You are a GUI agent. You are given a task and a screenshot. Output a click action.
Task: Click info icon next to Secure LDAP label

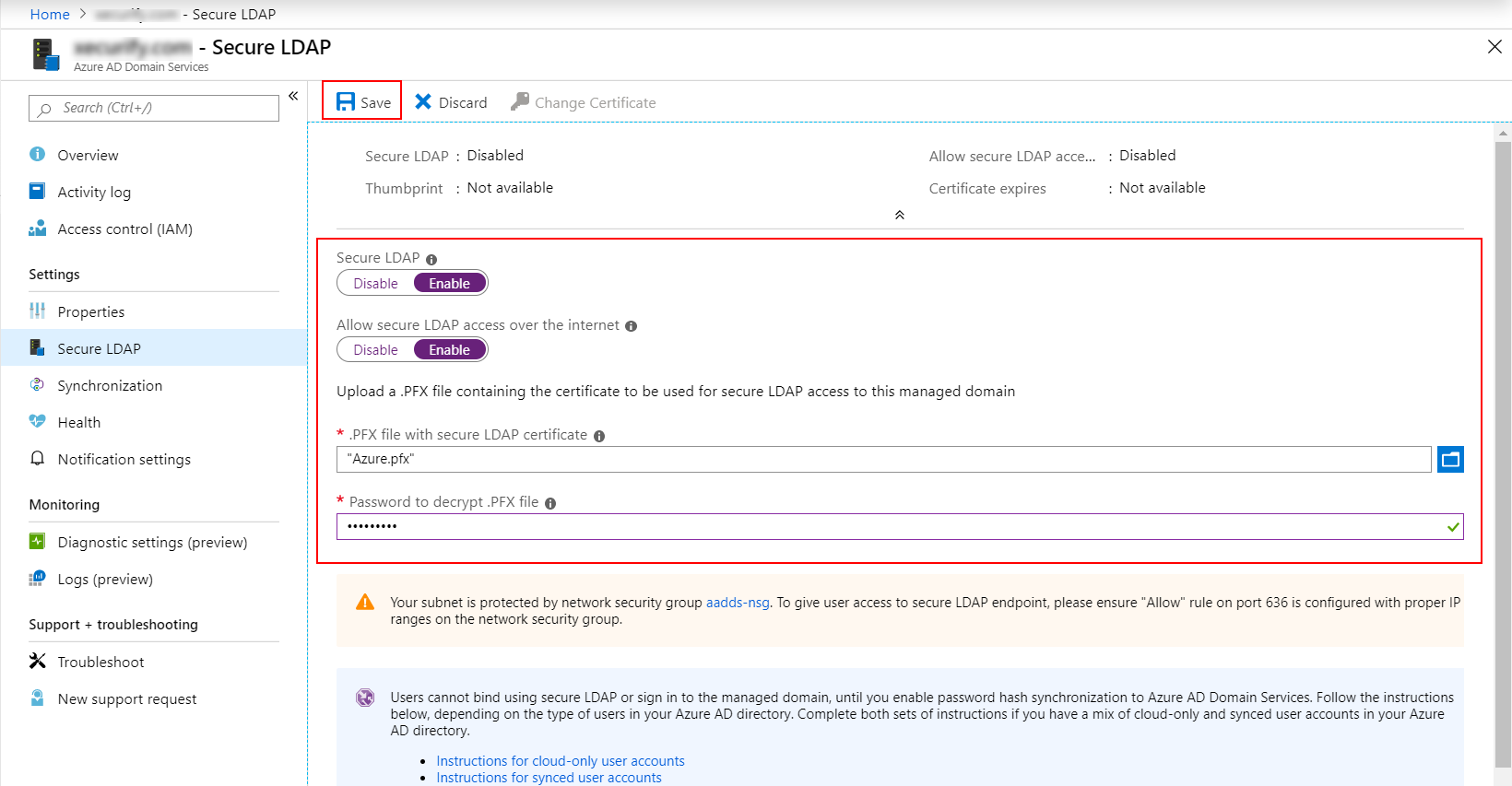click(431, 260)
